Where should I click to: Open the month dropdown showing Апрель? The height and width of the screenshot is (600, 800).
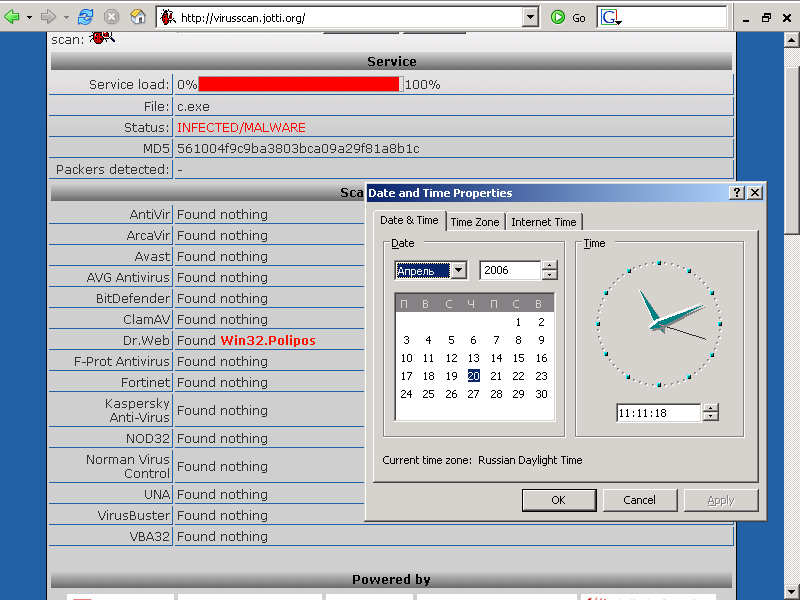pyautogui.click(x=459, y=270)
